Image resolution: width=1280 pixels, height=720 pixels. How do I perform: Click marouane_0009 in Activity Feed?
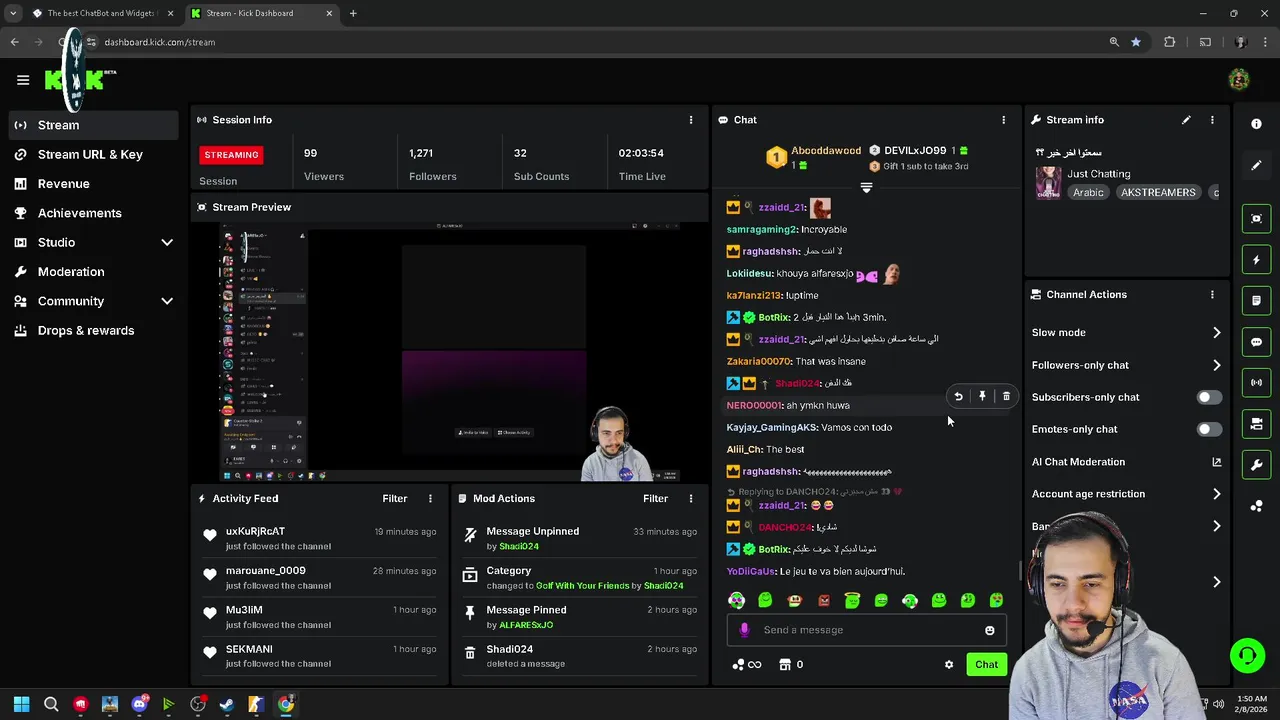click(x=266, y=571)
